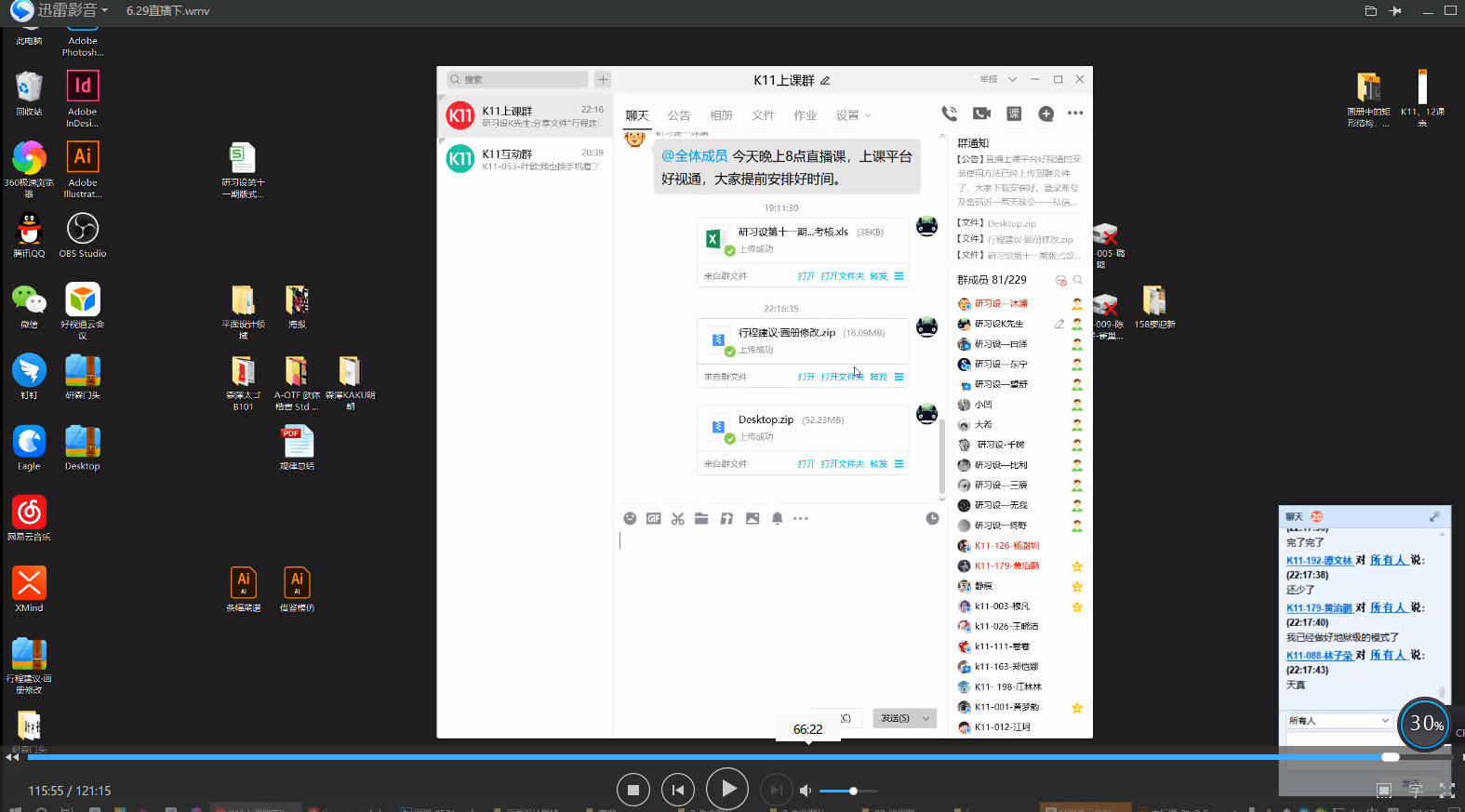The image size is (1465, 812).
Task: Expand the 迅雷影音 main menu dropdown
Action: (x=104, y=10)
